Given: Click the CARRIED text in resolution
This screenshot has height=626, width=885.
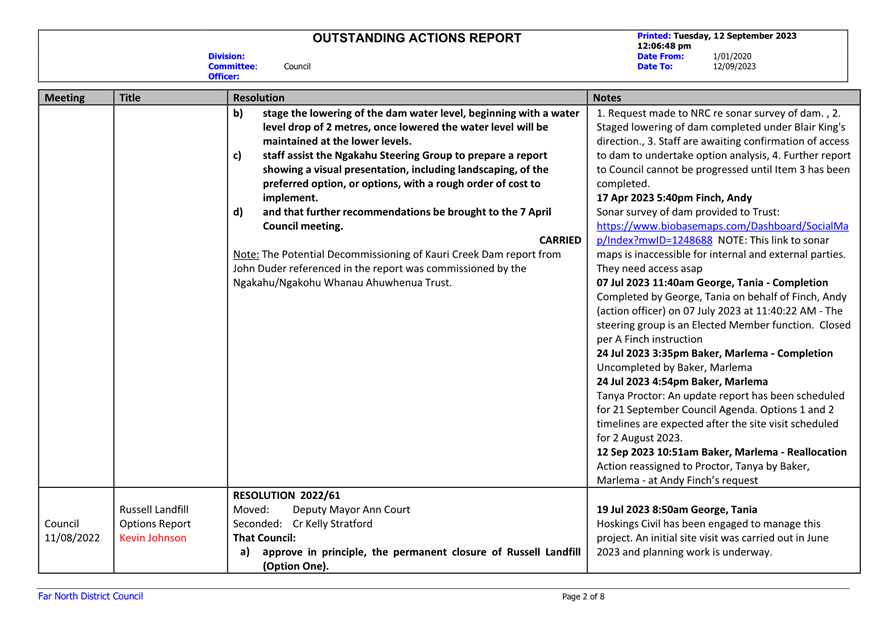Looking at the screenshot, I should 559,240.
